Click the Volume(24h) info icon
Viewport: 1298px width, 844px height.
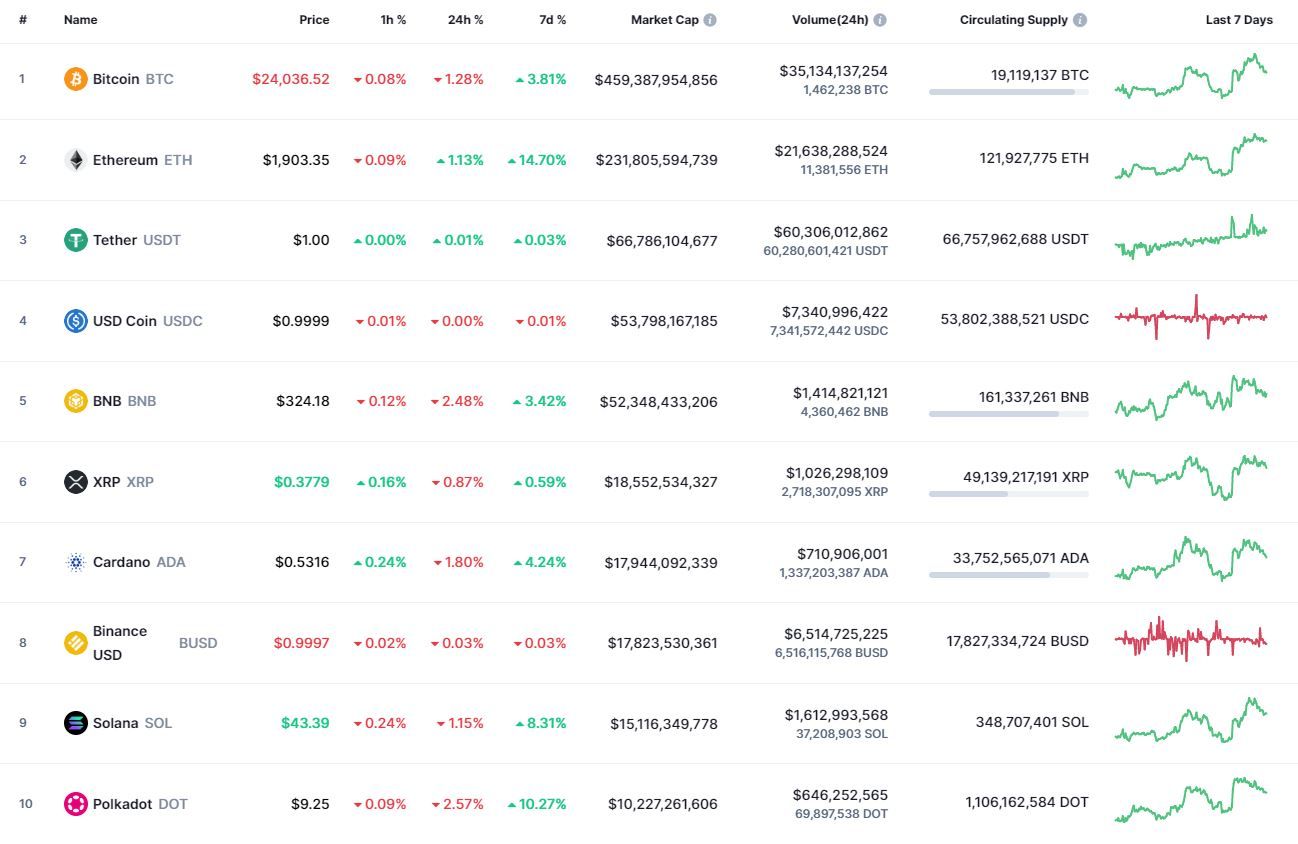coord(880,20)
